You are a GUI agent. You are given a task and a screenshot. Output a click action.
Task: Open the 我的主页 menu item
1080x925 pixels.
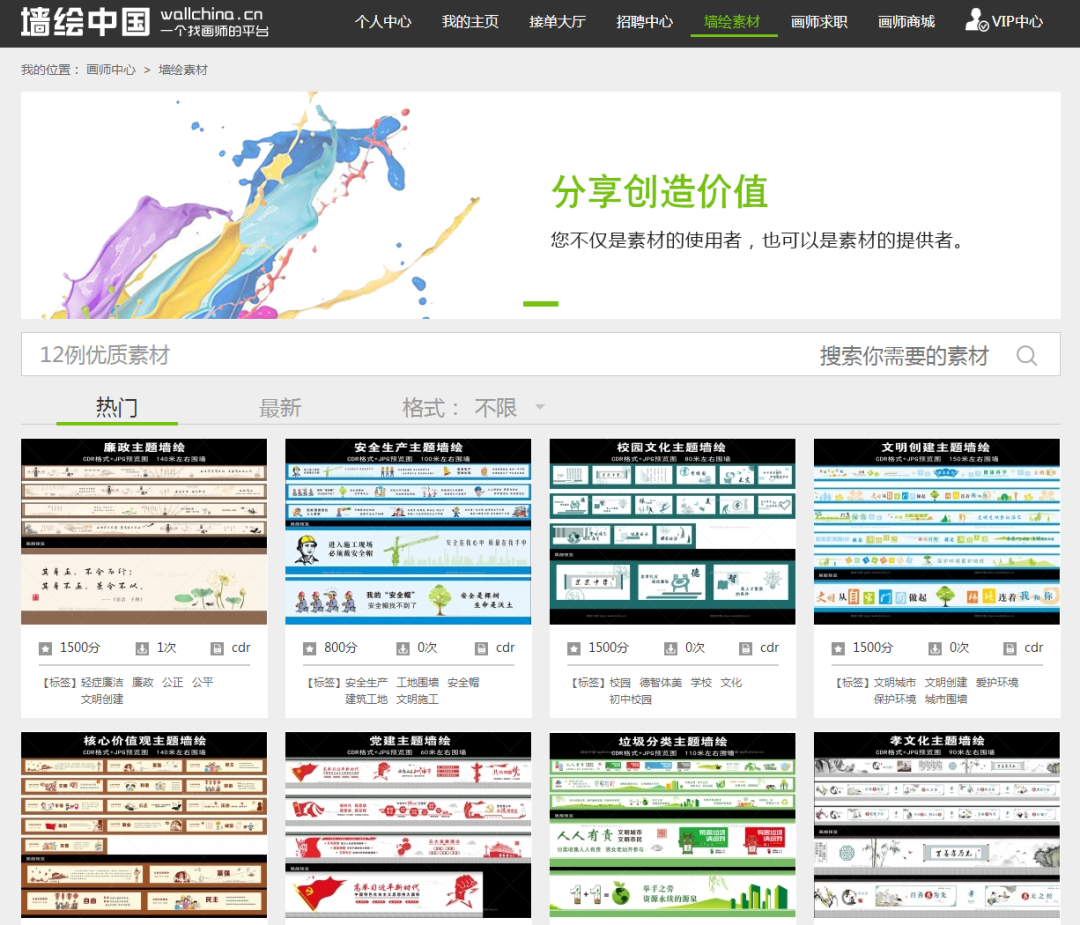470,21
